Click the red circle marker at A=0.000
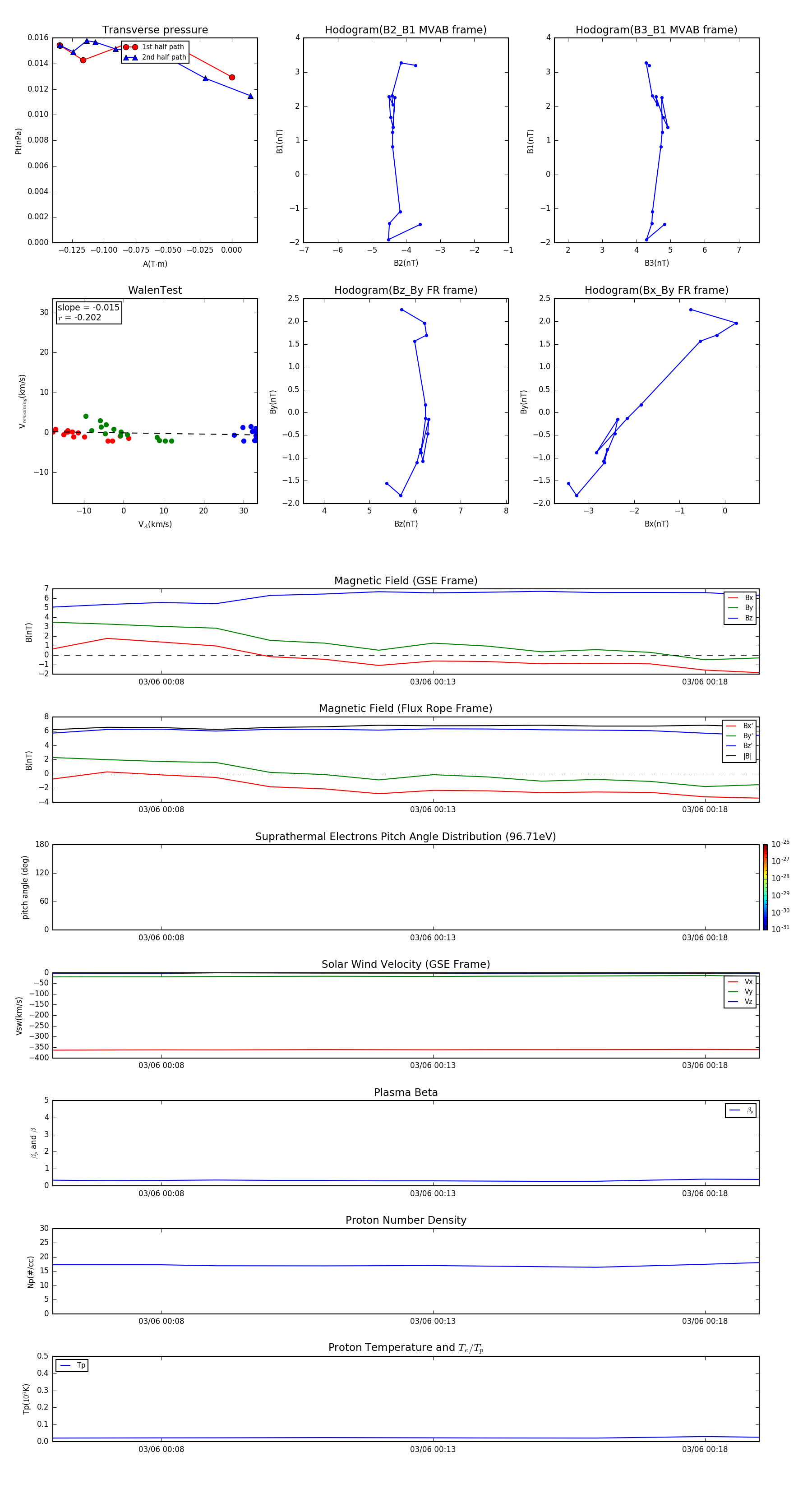 (232, 78)
